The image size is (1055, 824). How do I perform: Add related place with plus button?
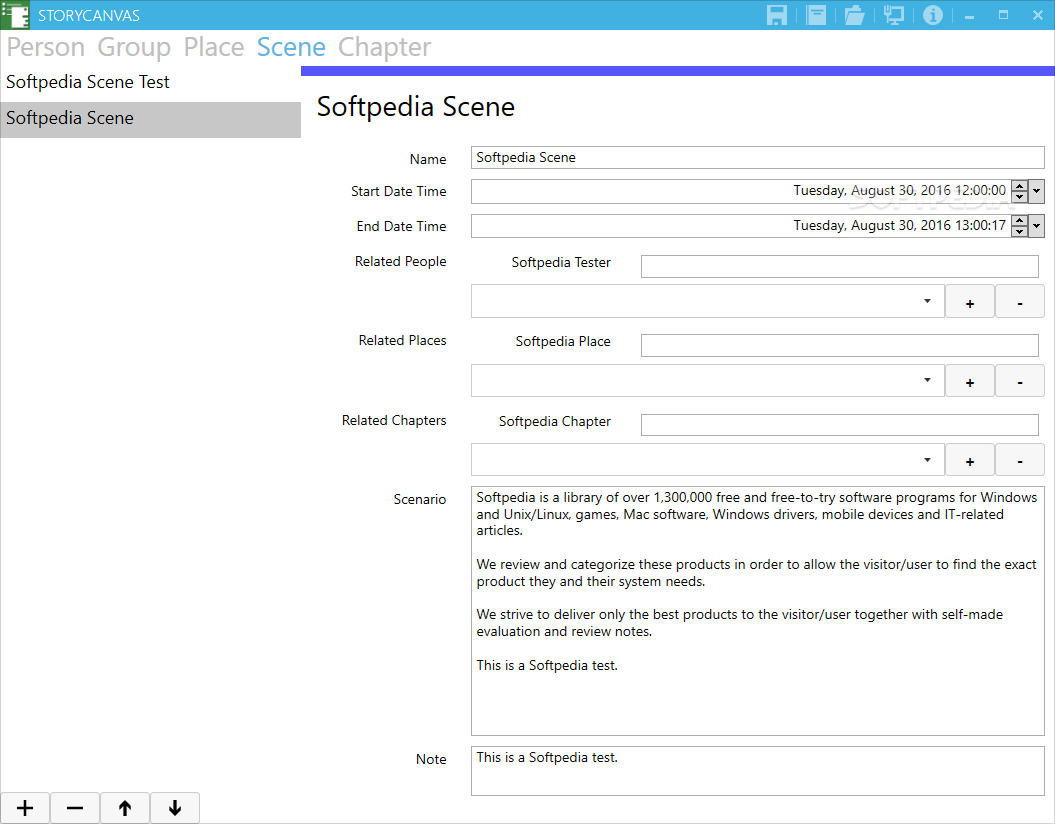point(970,381)
